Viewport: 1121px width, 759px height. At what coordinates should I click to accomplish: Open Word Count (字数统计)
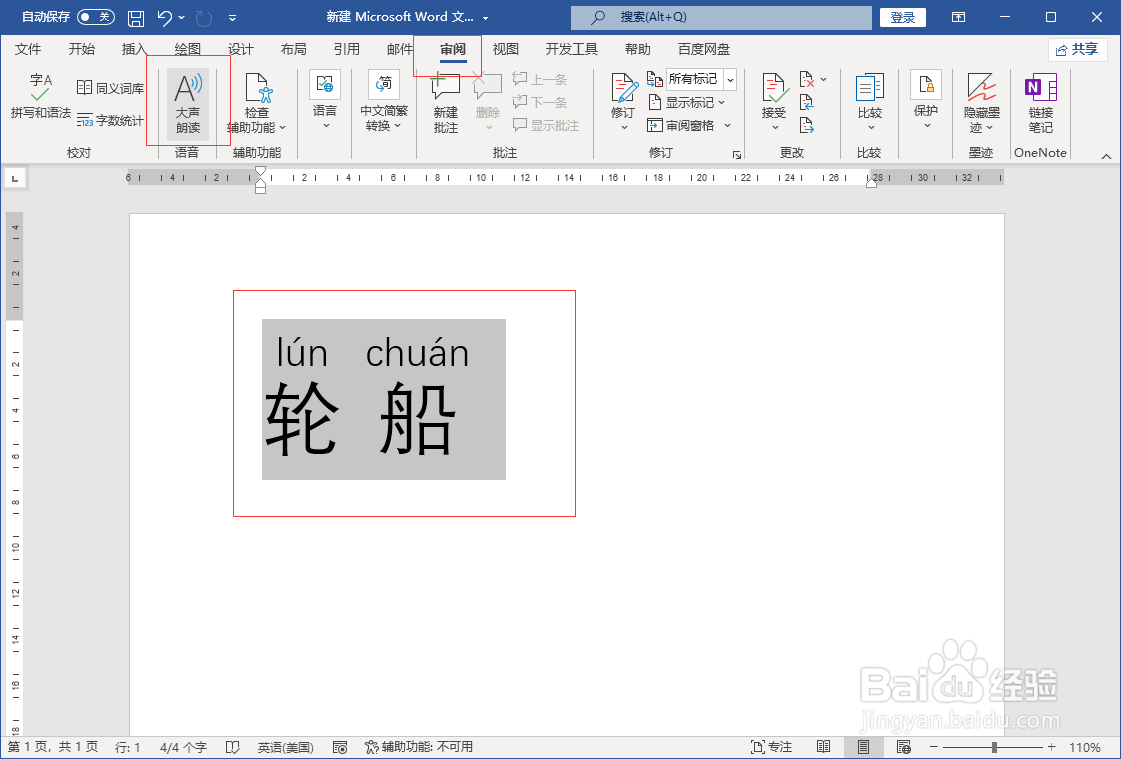point(110,120)
